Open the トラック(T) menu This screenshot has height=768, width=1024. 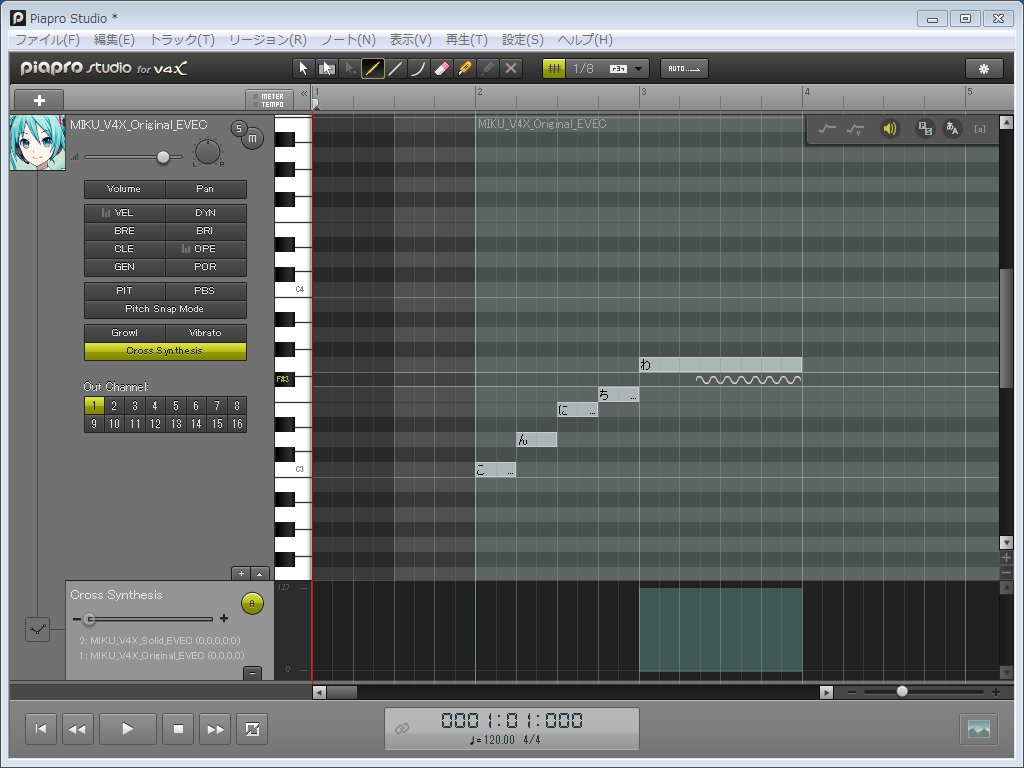click(x=182, y=40)
